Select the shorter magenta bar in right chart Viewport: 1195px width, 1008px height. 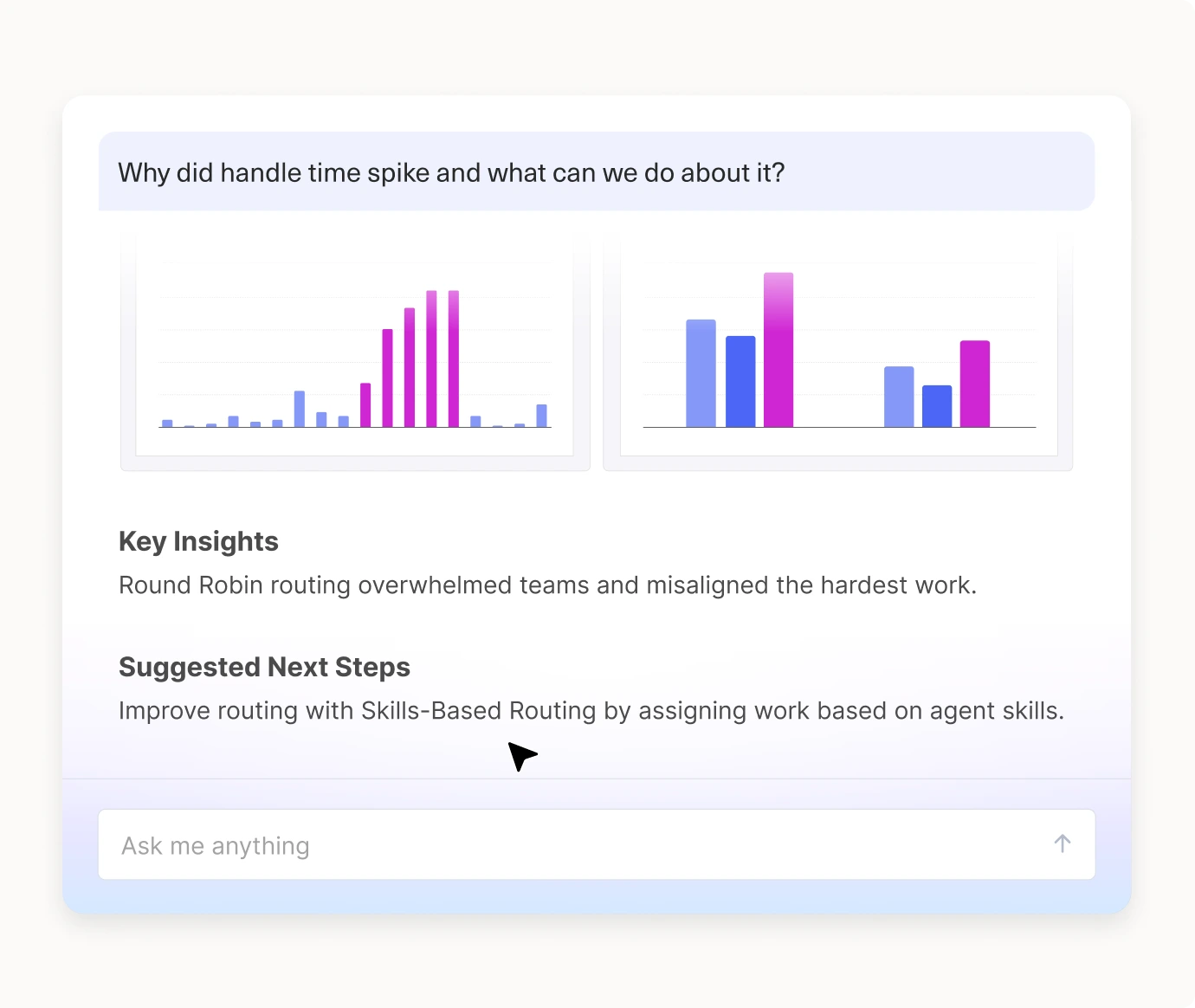(x=975, y=384)
